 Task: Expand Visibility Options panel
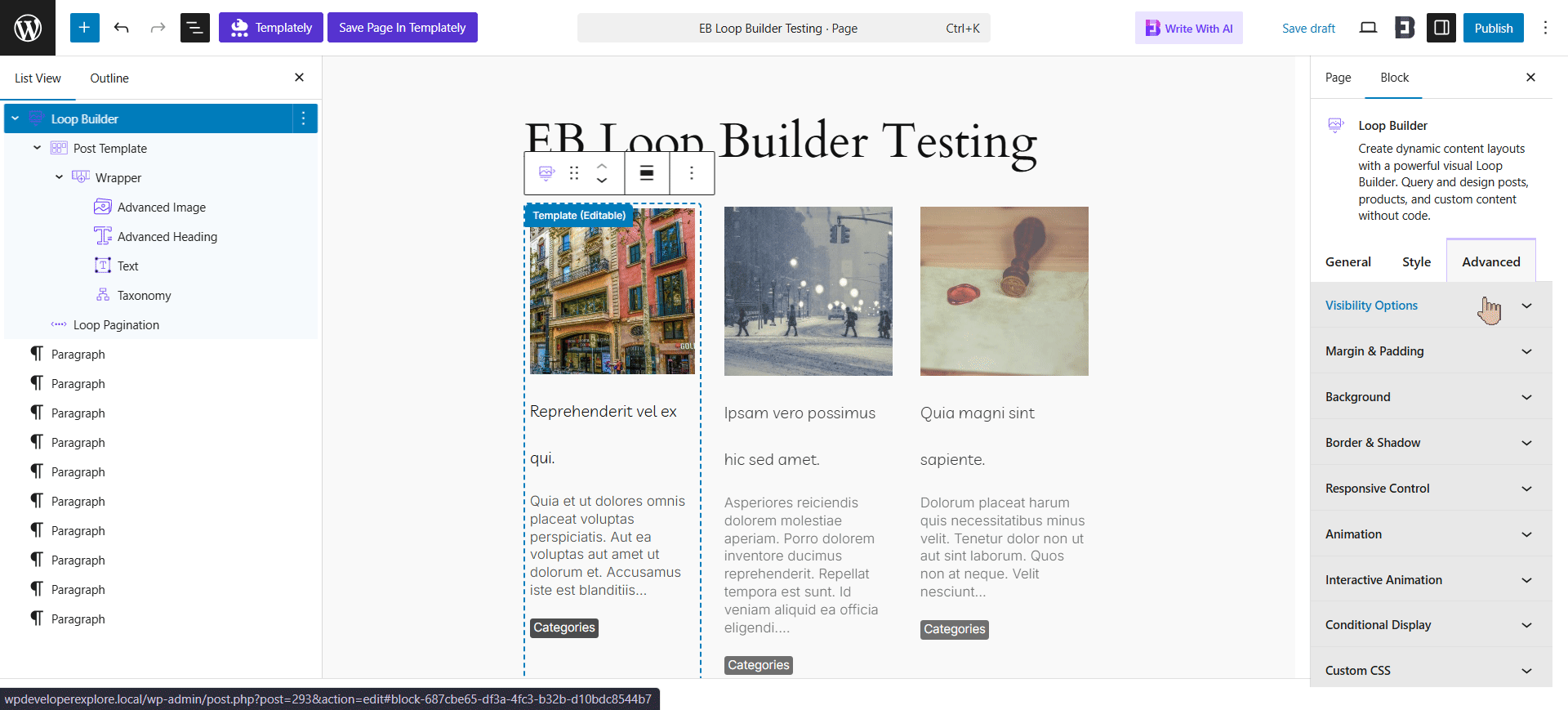point(1431,306)
